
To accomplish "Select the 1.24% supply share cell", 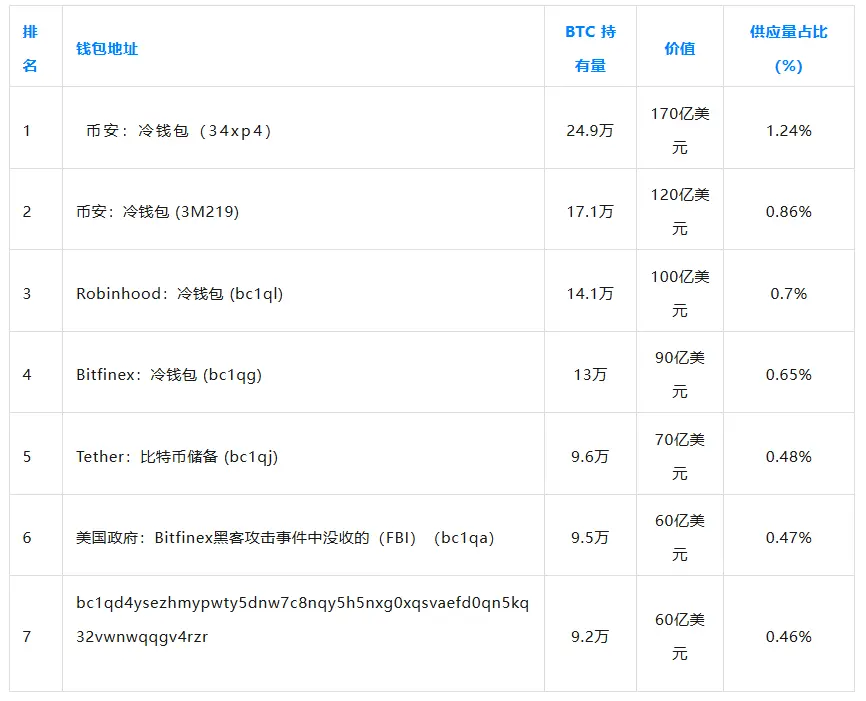I will point(788,130).
